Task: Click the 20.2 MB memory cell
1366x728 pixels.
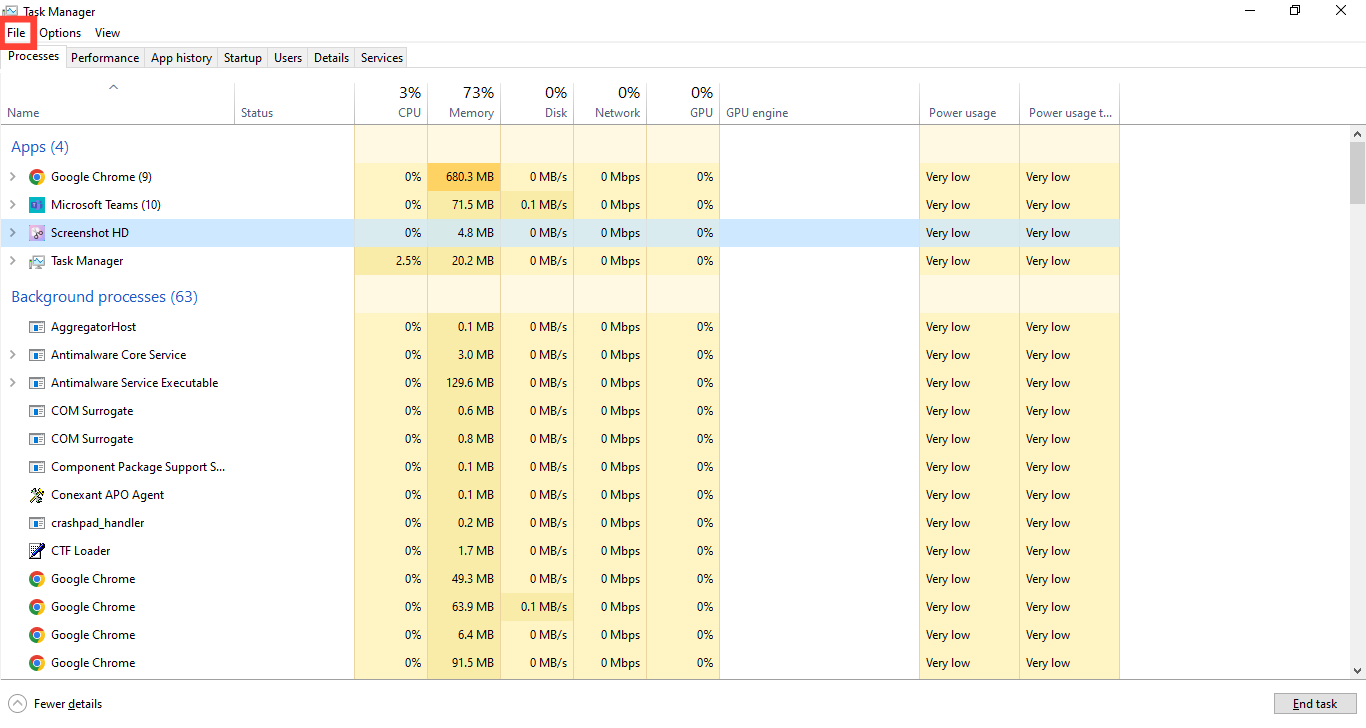Action: point(464,261)
